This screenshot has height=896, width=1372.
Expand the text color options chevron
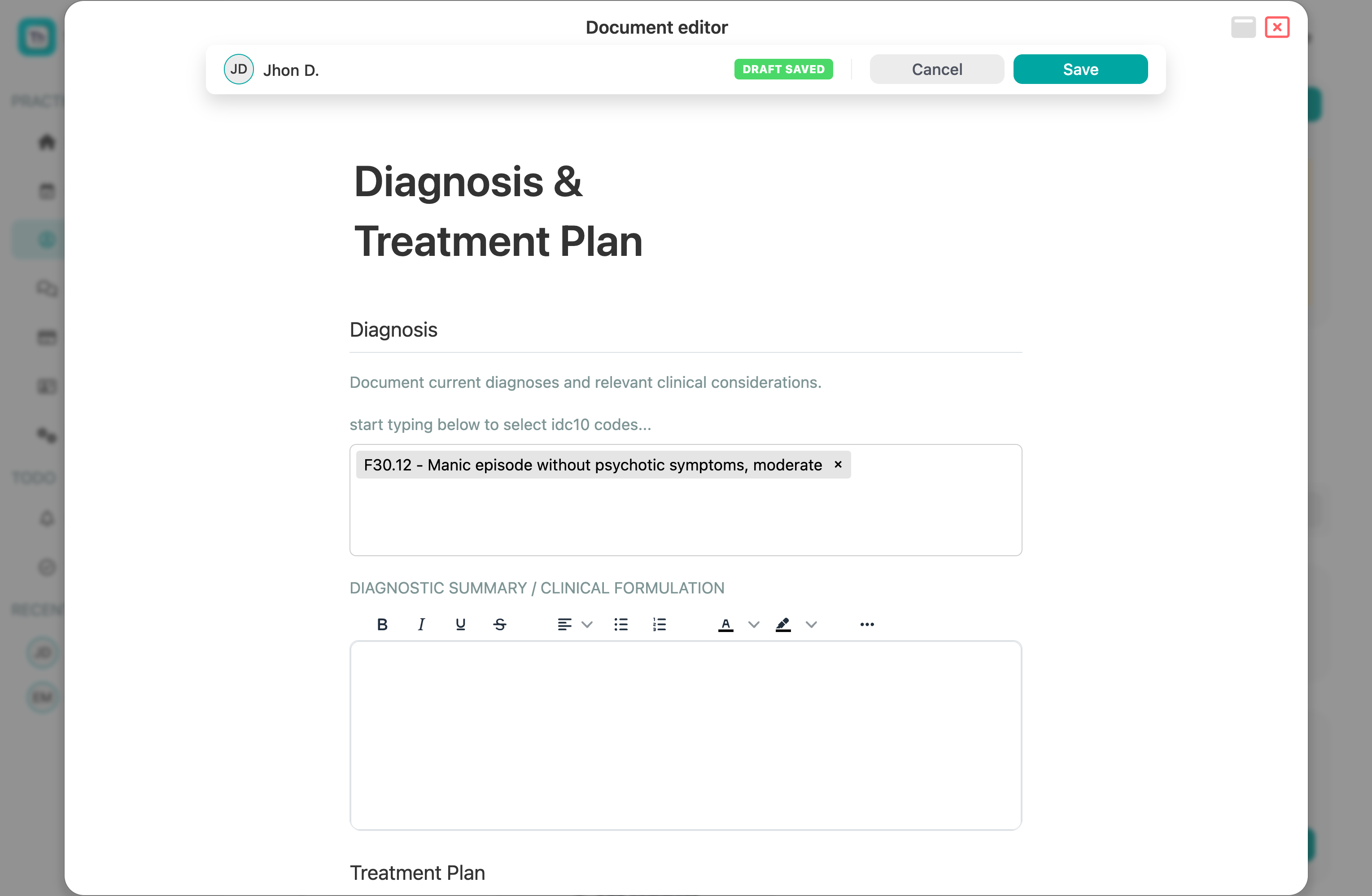click(x=753, y=624)
